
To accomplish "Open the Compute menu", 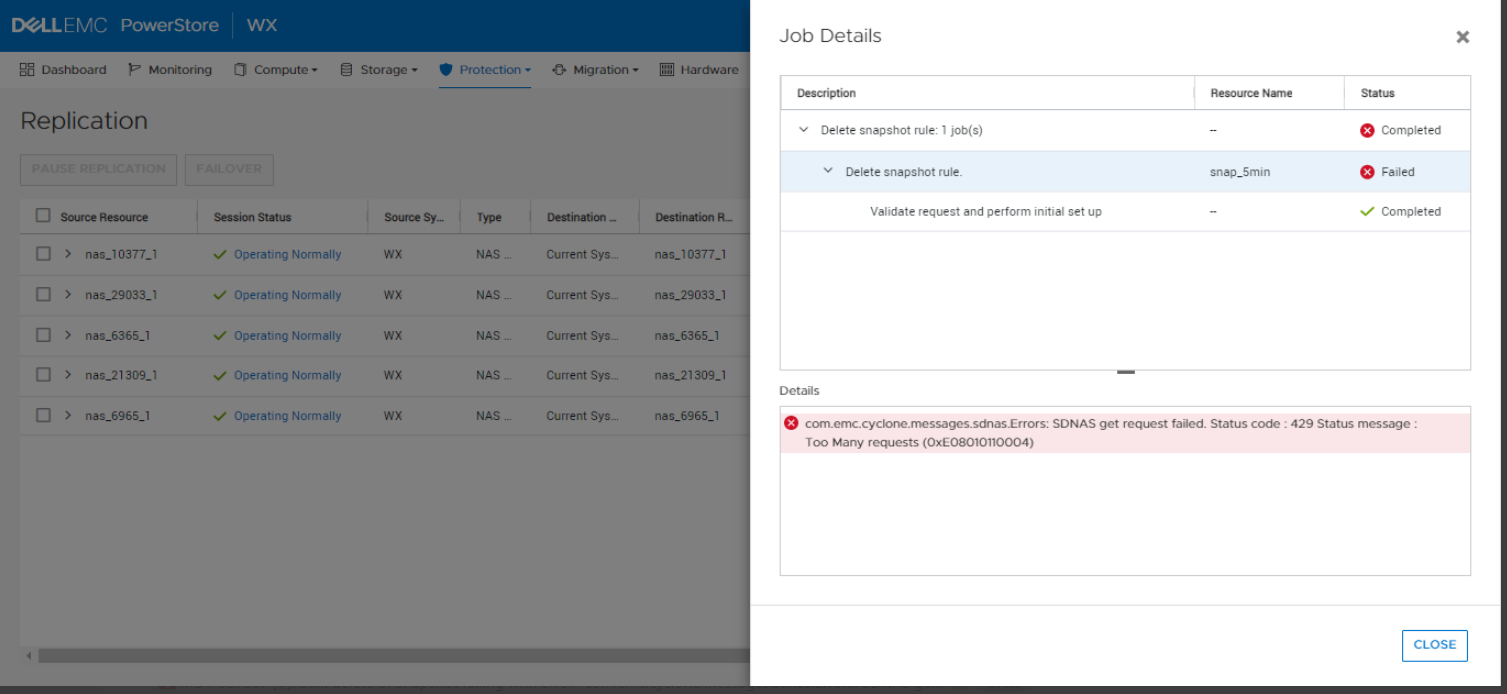I will click(x=276, y=70).
